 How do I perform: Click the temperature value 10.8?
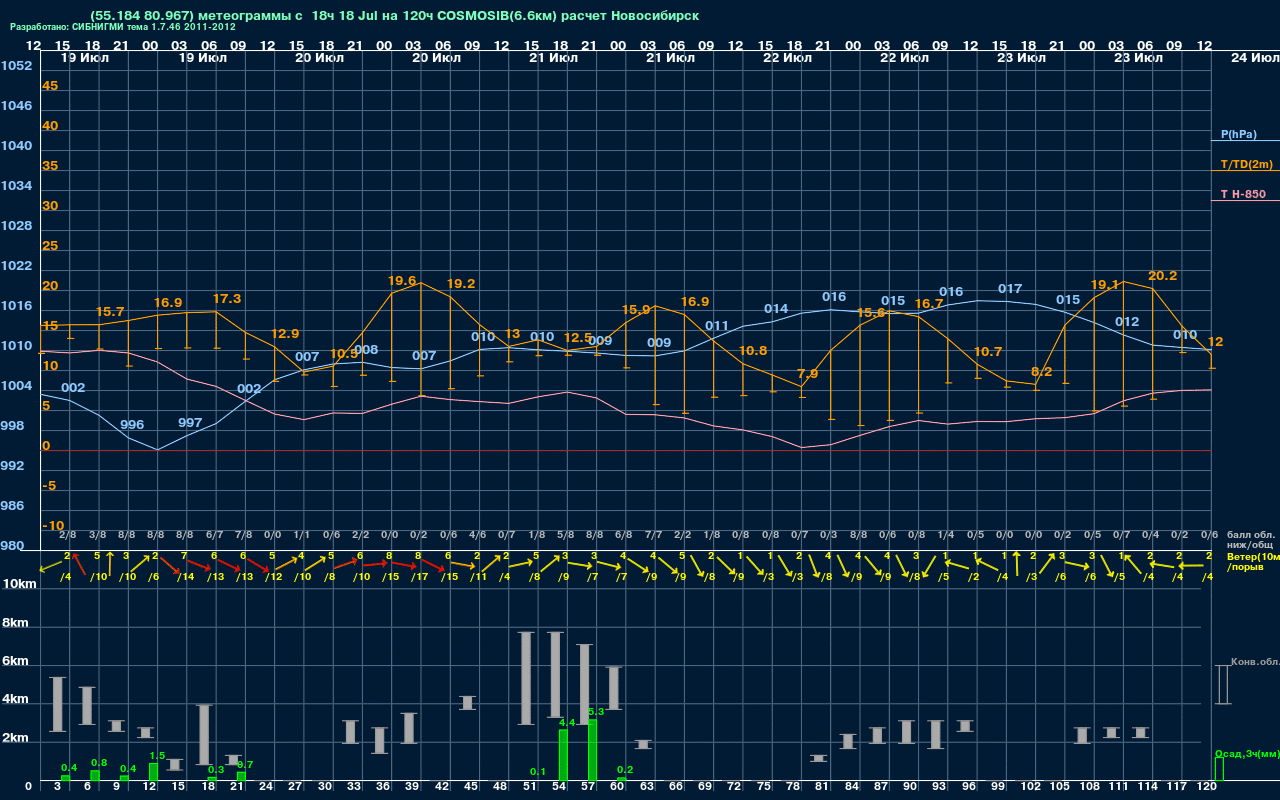pyautogui.click(x=753, y=351)
